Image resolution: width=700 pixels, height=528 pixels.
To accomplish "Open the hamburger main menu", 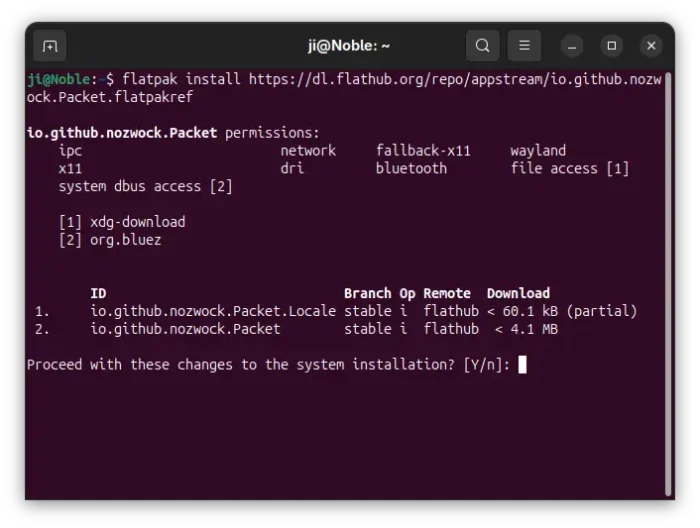I will click(x=524, y=46).
